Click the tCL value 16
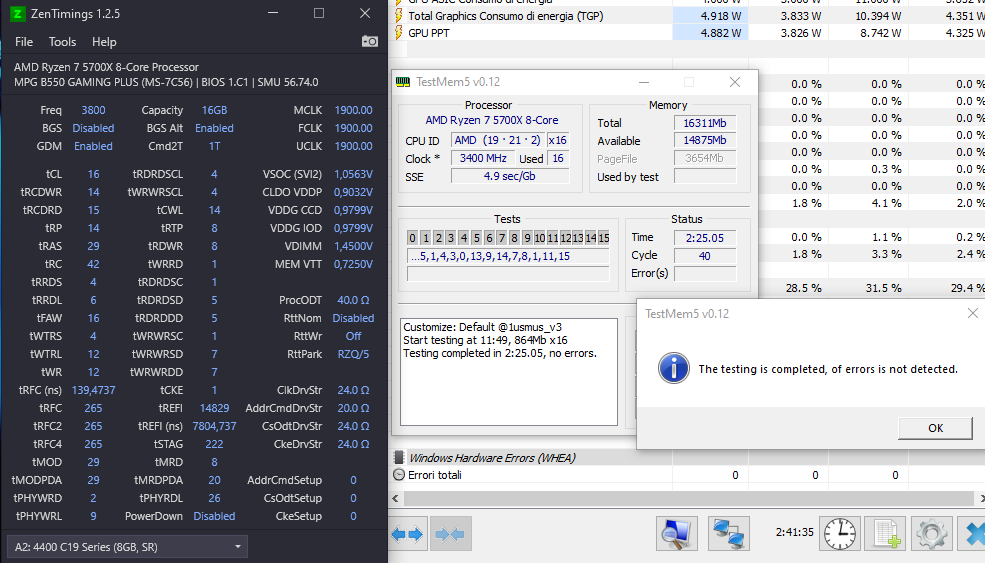 click(93, 174)
